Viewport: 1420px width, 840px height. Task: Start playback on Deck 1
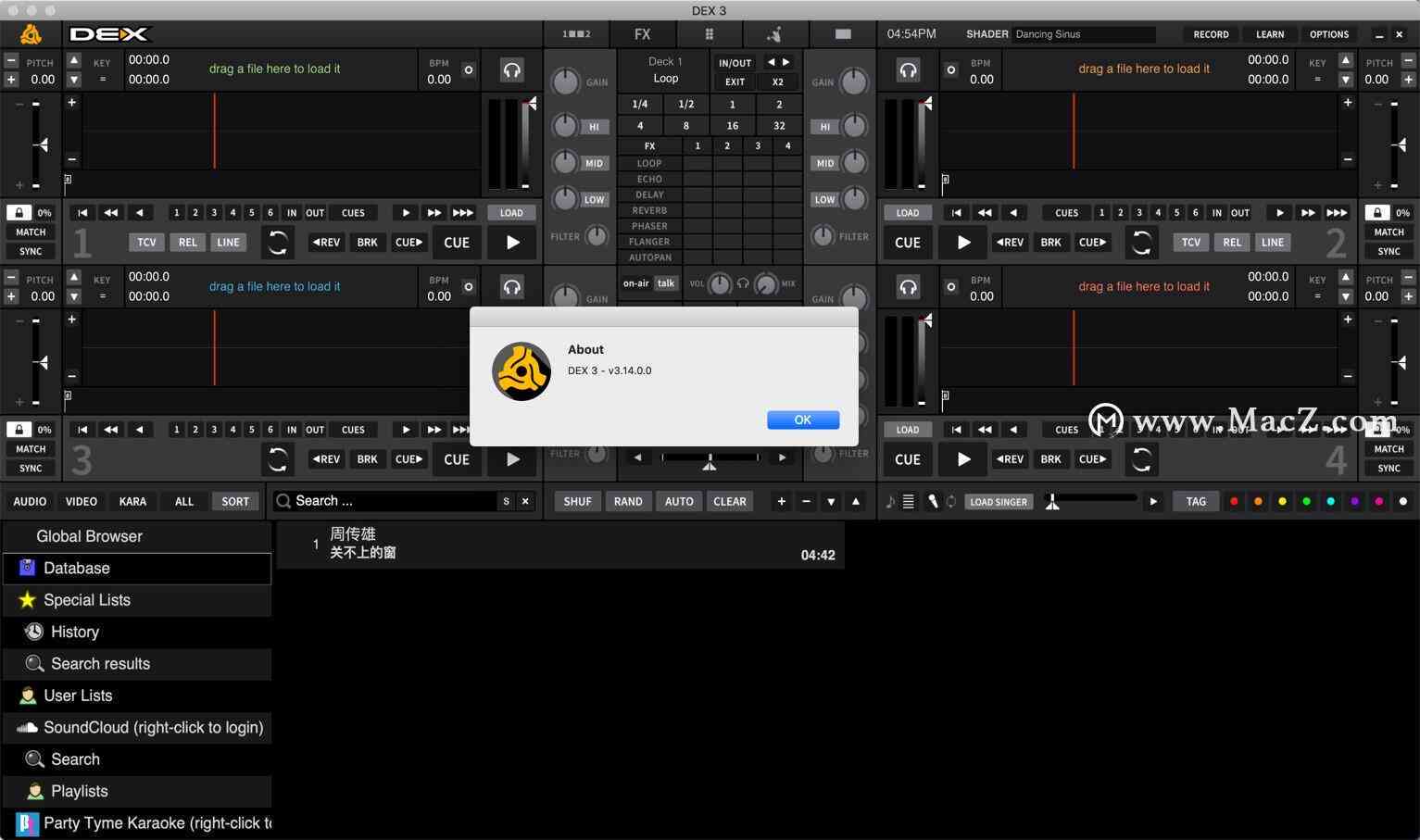point(512,243)
